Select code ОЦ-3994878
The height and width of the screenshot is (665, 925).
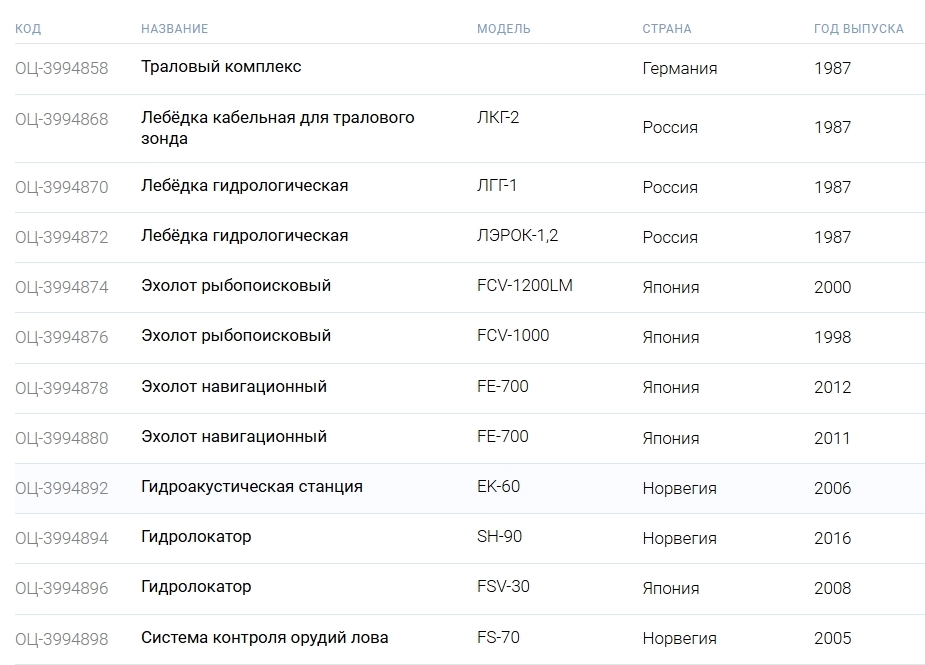click(61, 388)
